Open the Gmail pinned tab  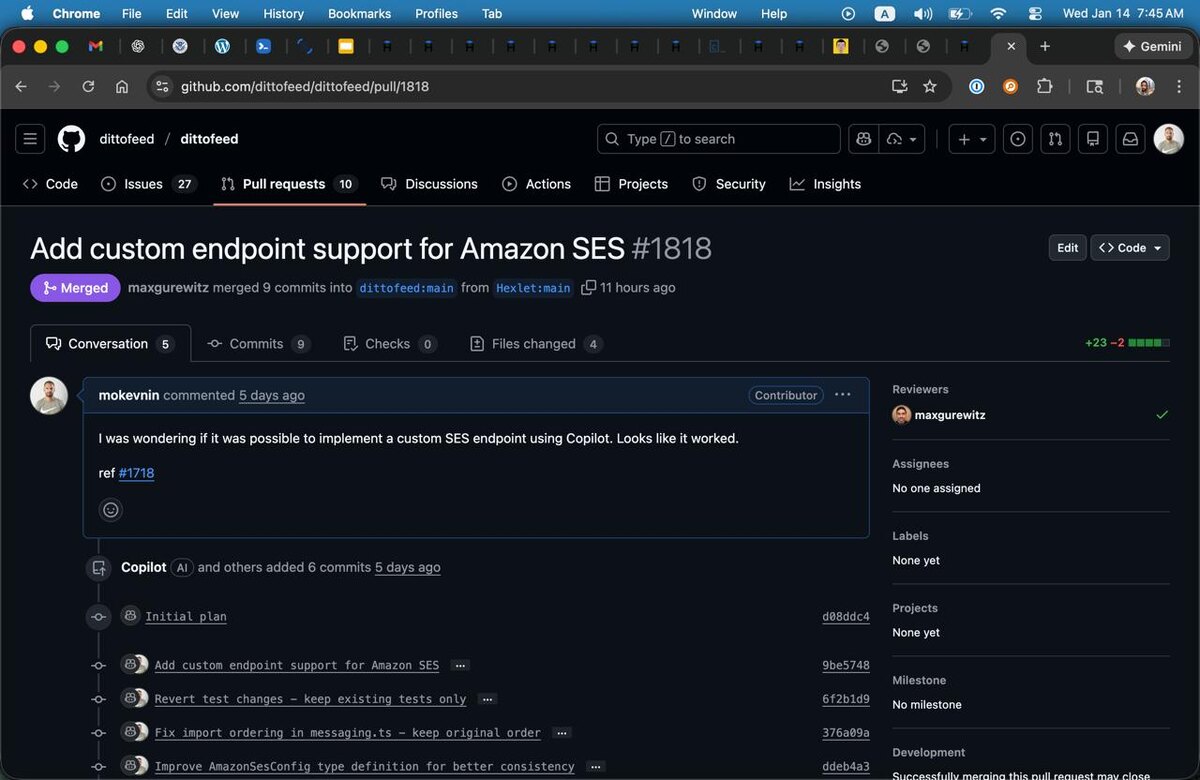coord(96,46)
